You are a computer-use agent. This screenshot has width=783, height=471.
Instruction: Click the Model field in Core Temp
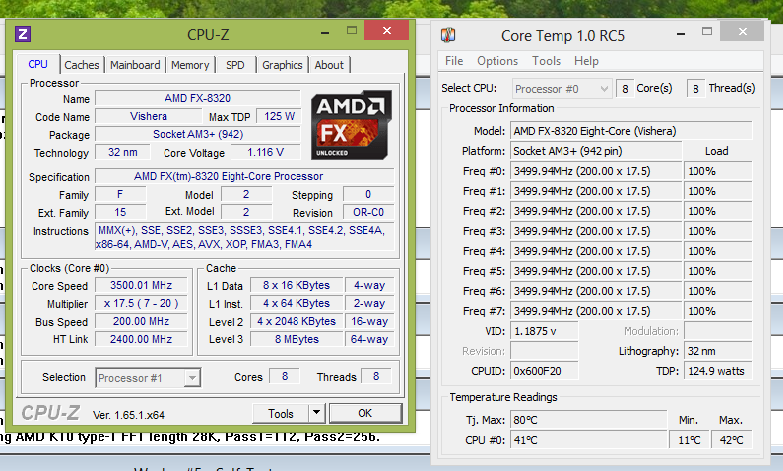pos(631,131)
